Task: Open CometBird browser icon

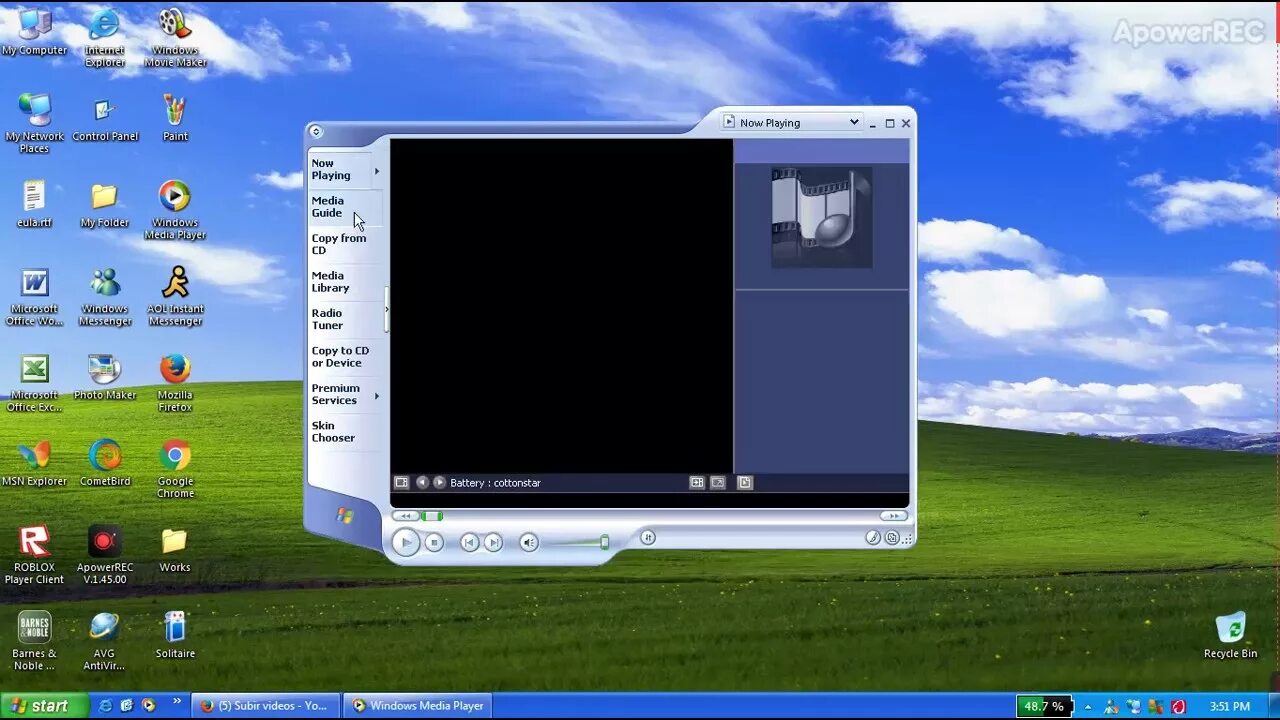Action: tap(105, 463)
